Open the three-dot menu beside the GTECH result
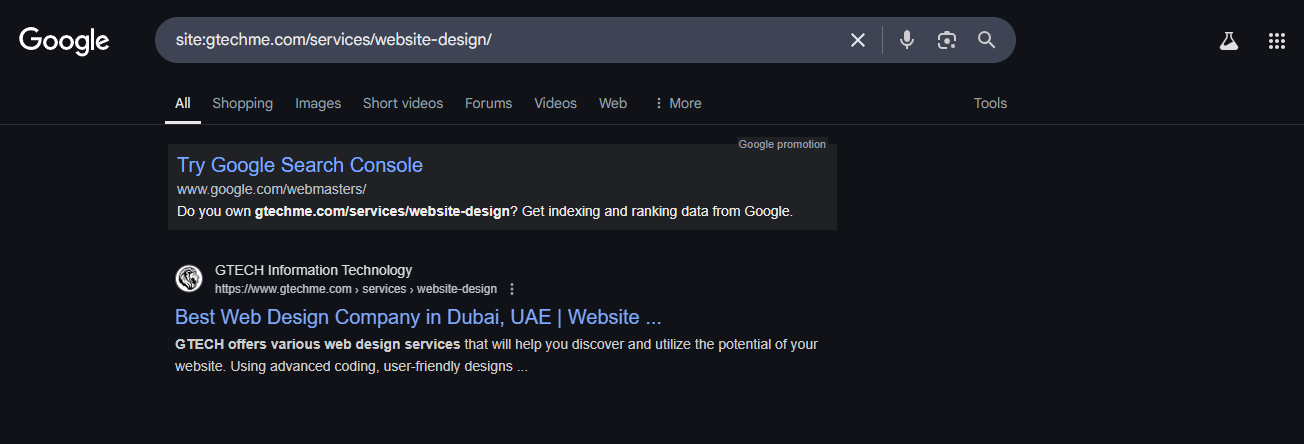1304x444 pixels. tap(512, 289)
